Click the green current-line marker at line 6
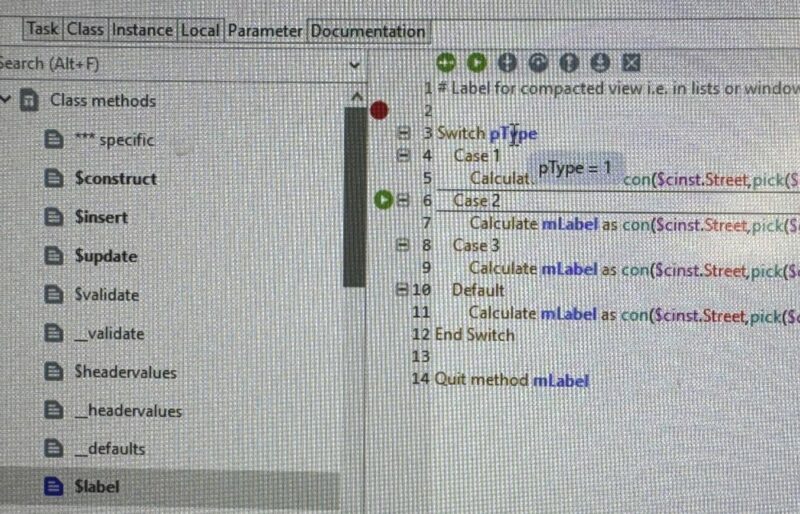 384,200
